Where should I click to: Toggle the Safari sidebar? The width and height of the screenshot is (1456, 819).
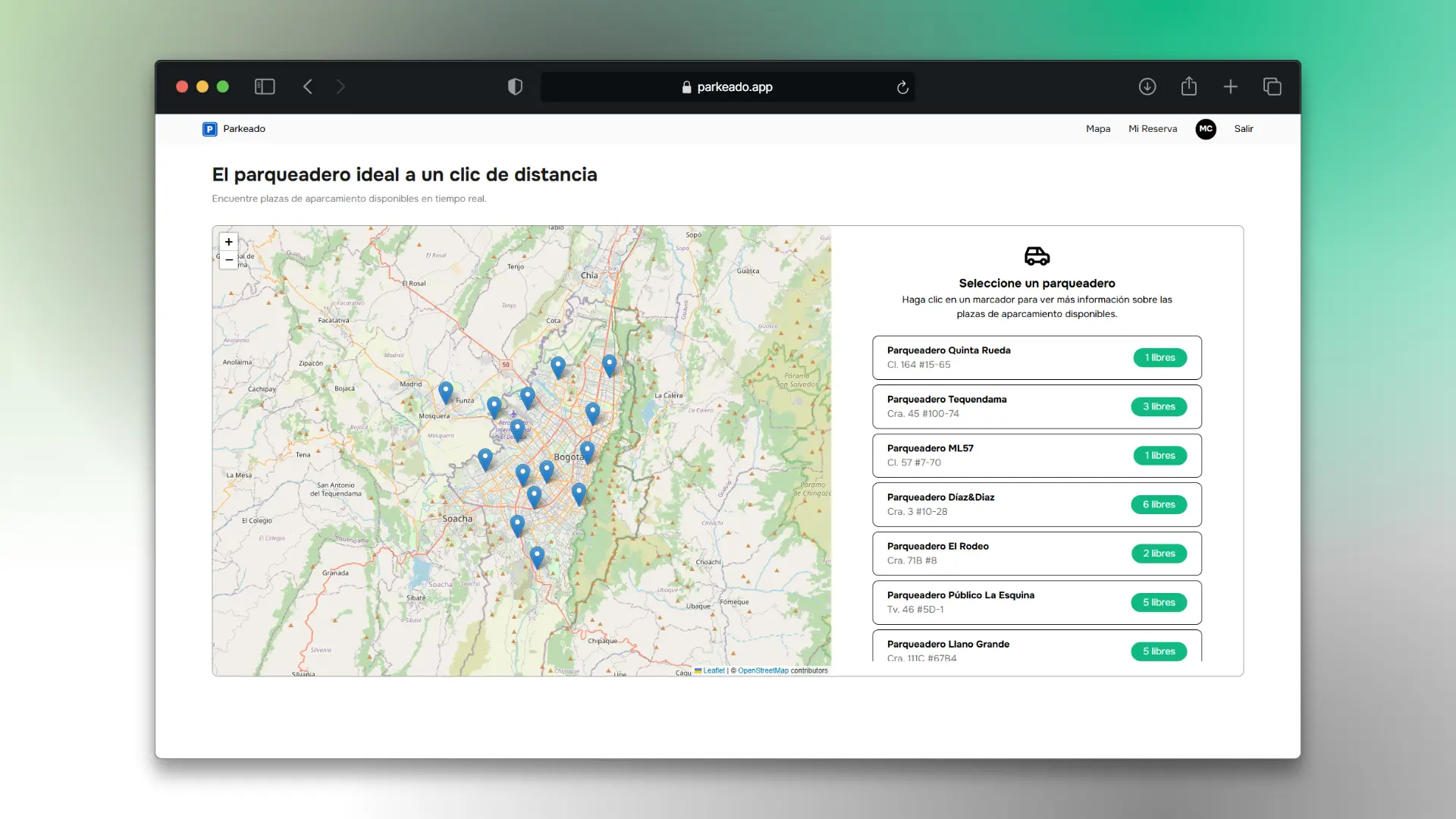click(x=265, y=86)
